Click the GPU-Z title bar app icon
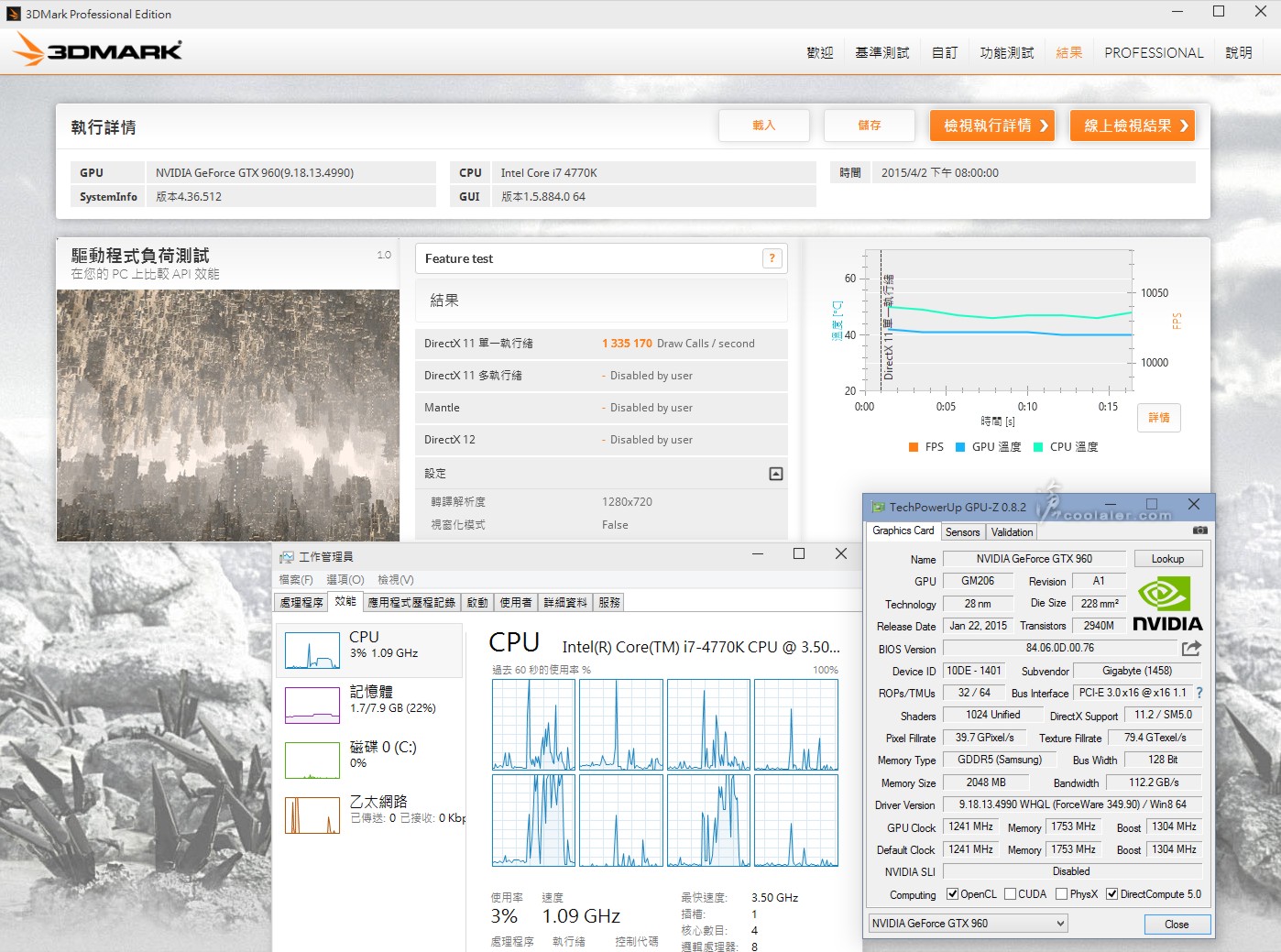This screenshot has width=1281, height=952. [x=878, y=507]
